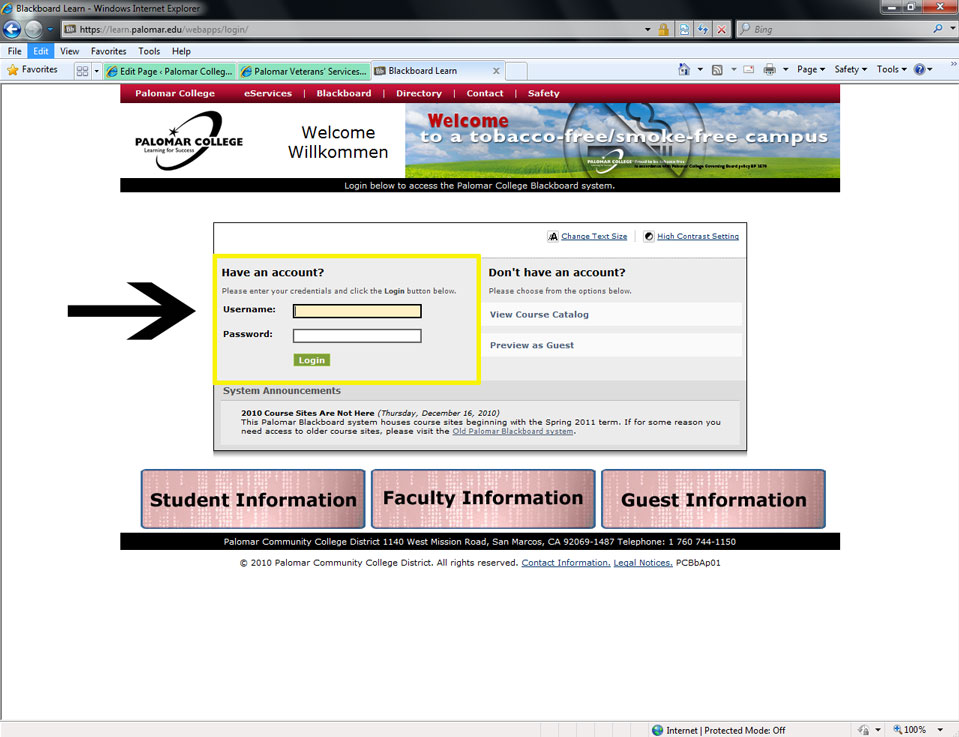Switch to the Edit Page ‹ Palomar College tab
Screen dimensions: 959x737
(x=169, y=72)
